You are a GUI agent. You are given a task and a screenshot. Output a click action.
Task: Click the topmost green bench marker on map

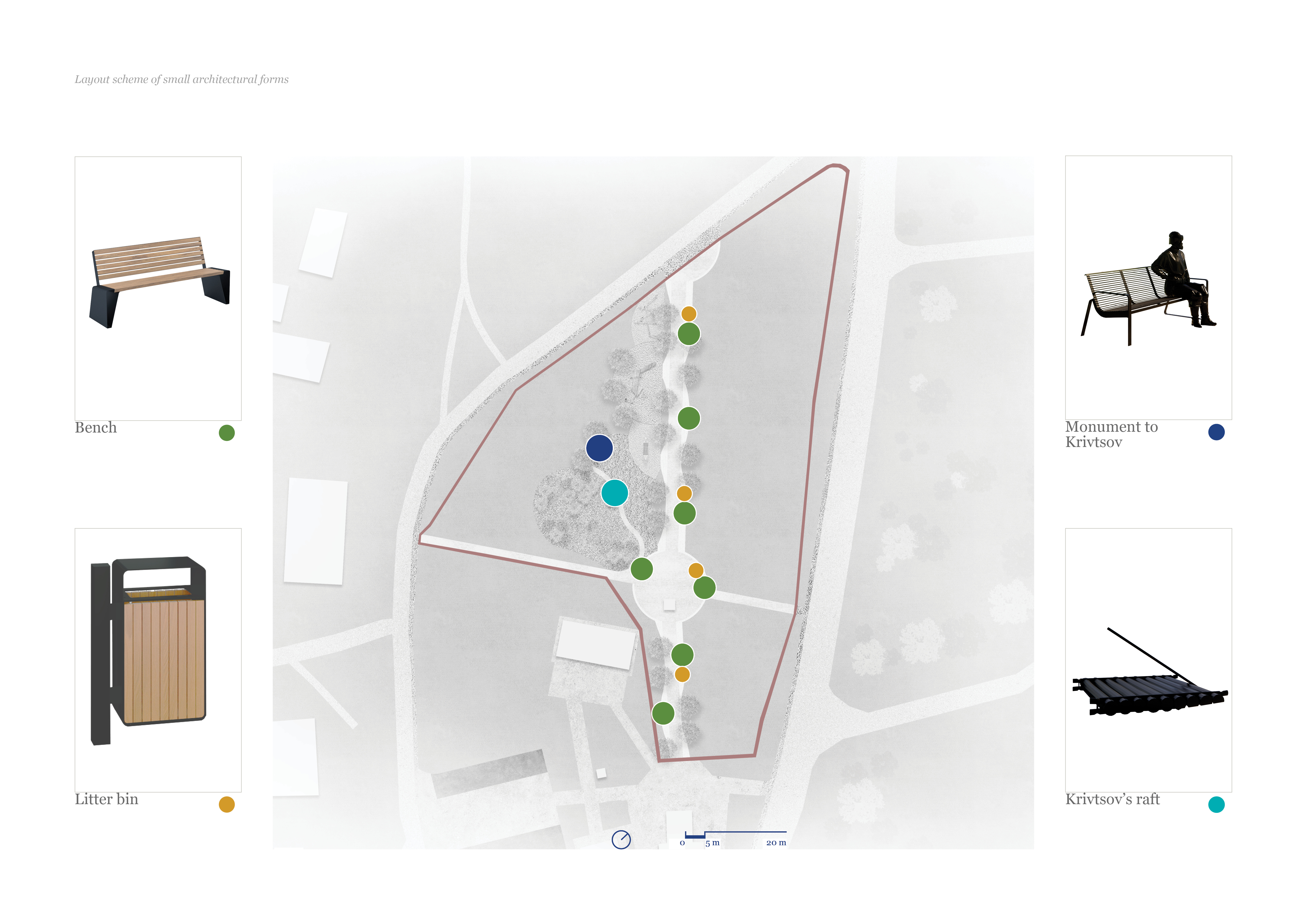tap(689, 334)
